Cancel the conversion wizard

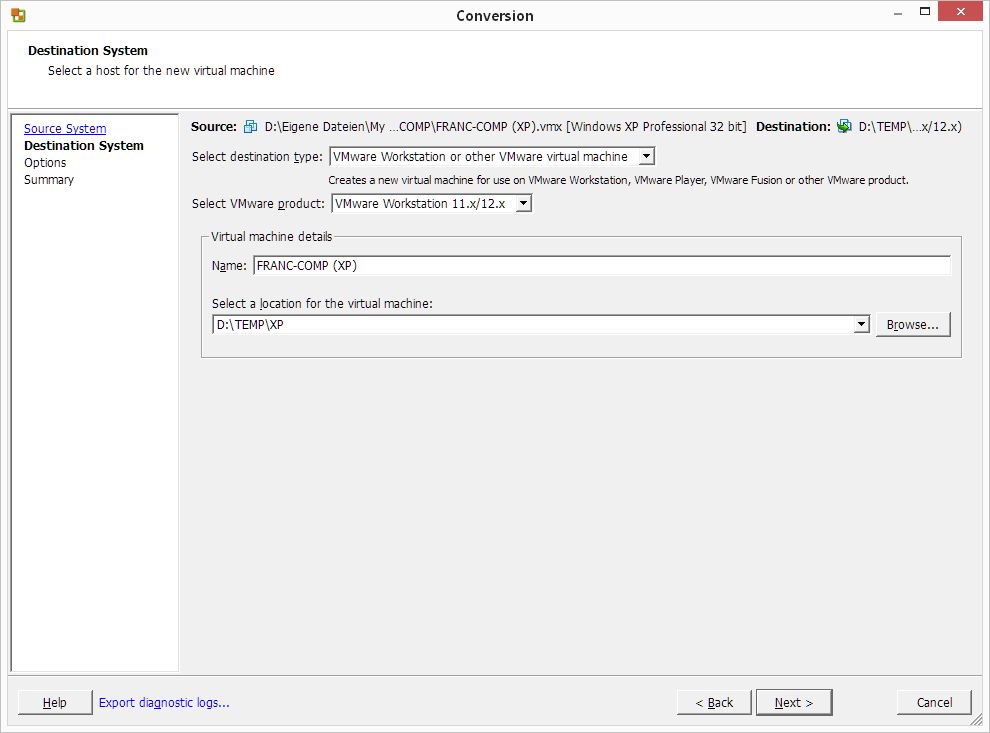click(x=934, y=703)
